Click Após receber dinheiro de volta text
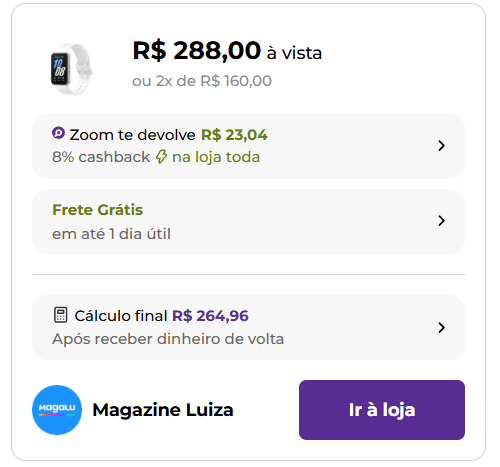The width and height of the screenshot is (500, 467). point(168,339)
